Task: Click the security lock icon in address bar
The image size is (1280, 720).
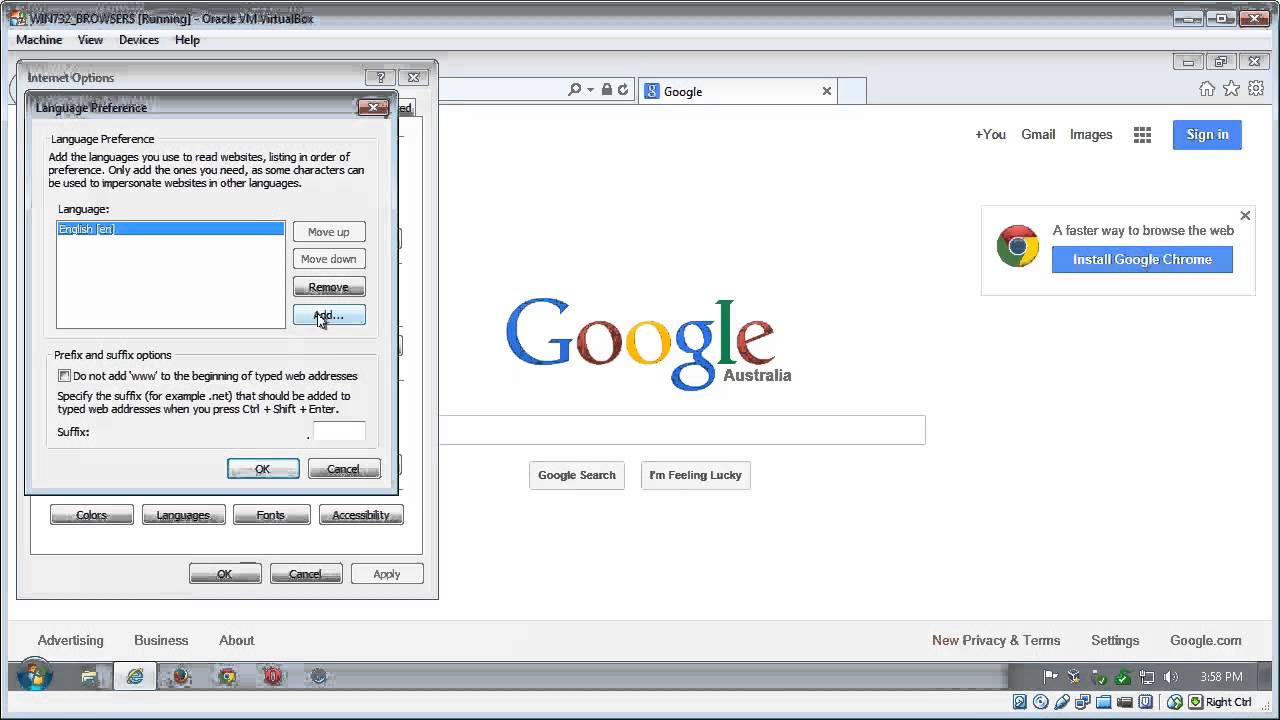Action: pos(606,90)
